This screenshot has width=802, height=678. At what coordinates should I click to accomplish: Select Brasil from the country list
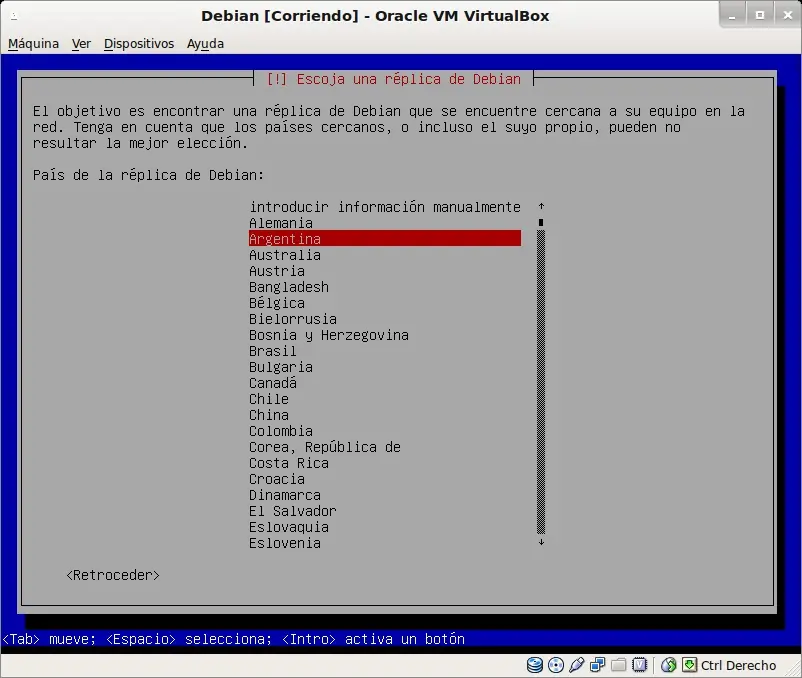(x=385, y=351)
